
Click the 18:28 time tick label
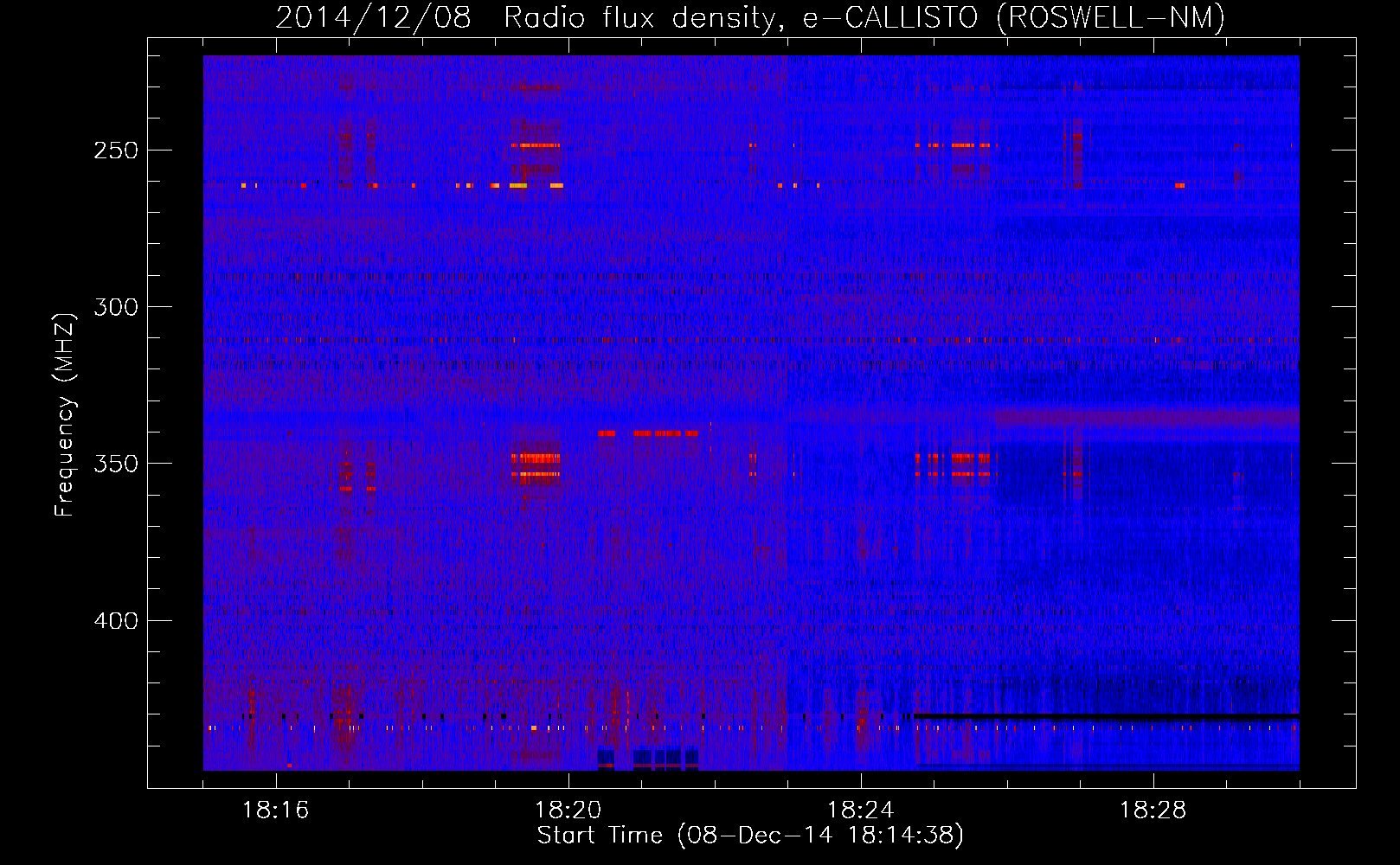[x=1153, y=811]
